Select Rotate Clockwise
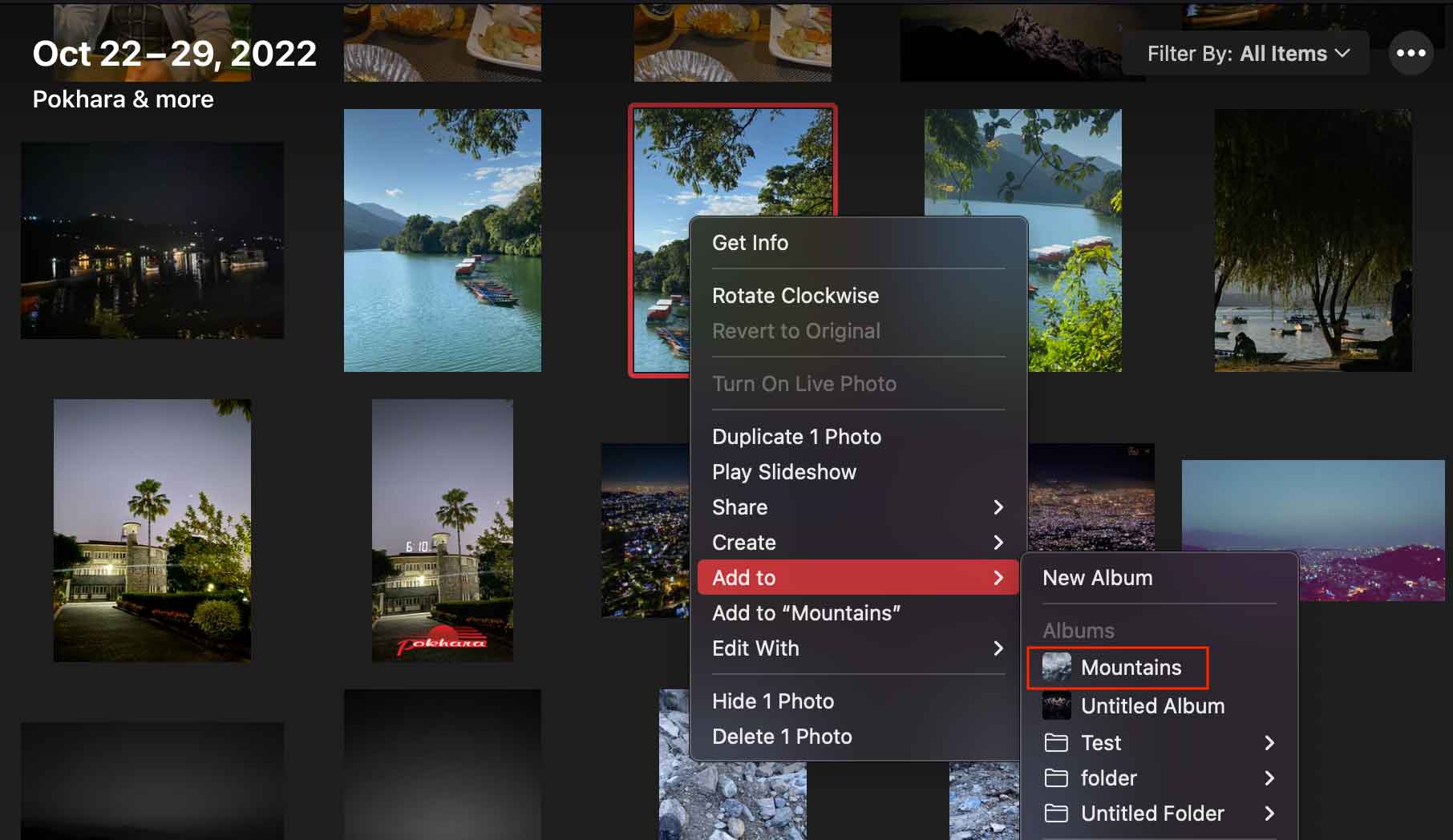The image size is (1453, 840). pyautogui.click(x=858, y=296)
